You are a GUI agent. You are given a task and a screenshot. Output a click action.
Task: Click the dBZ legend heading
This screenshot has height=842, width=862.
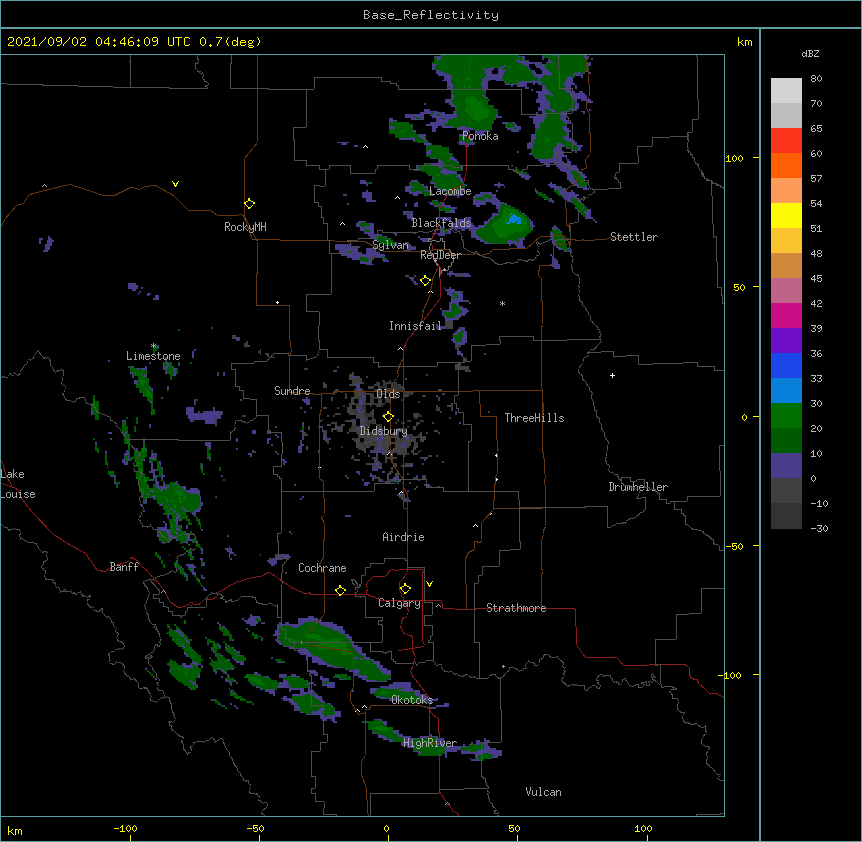click(810, 54)
